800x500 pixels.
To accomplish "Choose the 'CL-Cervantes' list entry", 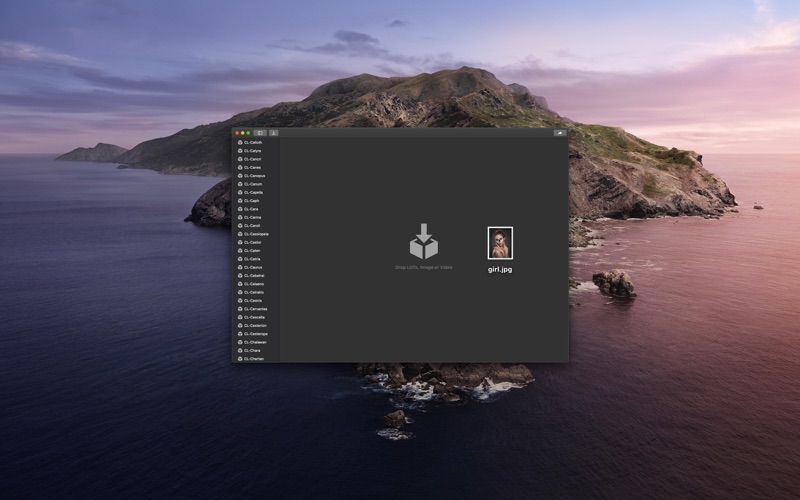I will (x=256, y=309).
